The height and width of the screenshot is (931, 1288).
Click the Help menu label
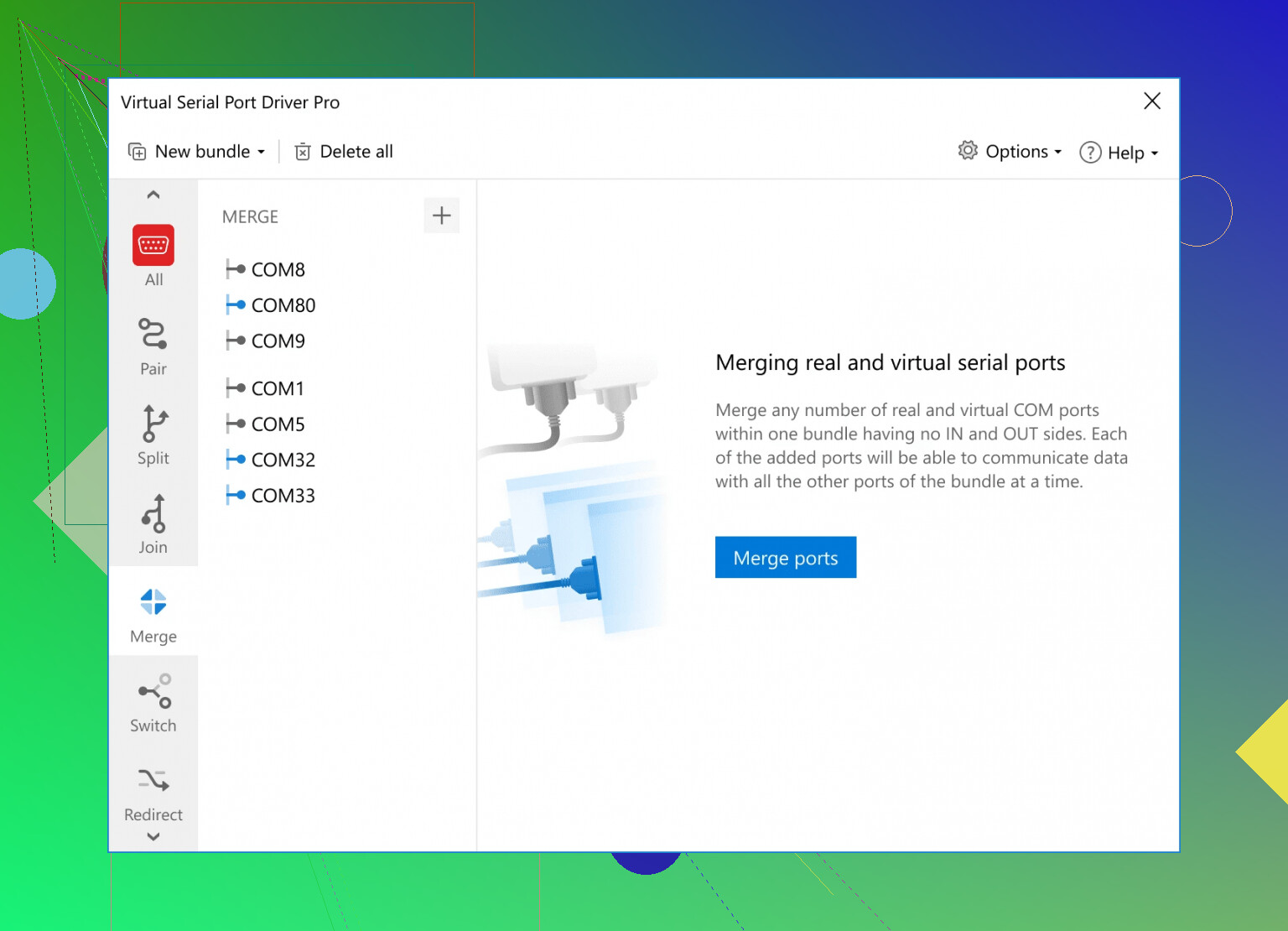point(1126,153)
